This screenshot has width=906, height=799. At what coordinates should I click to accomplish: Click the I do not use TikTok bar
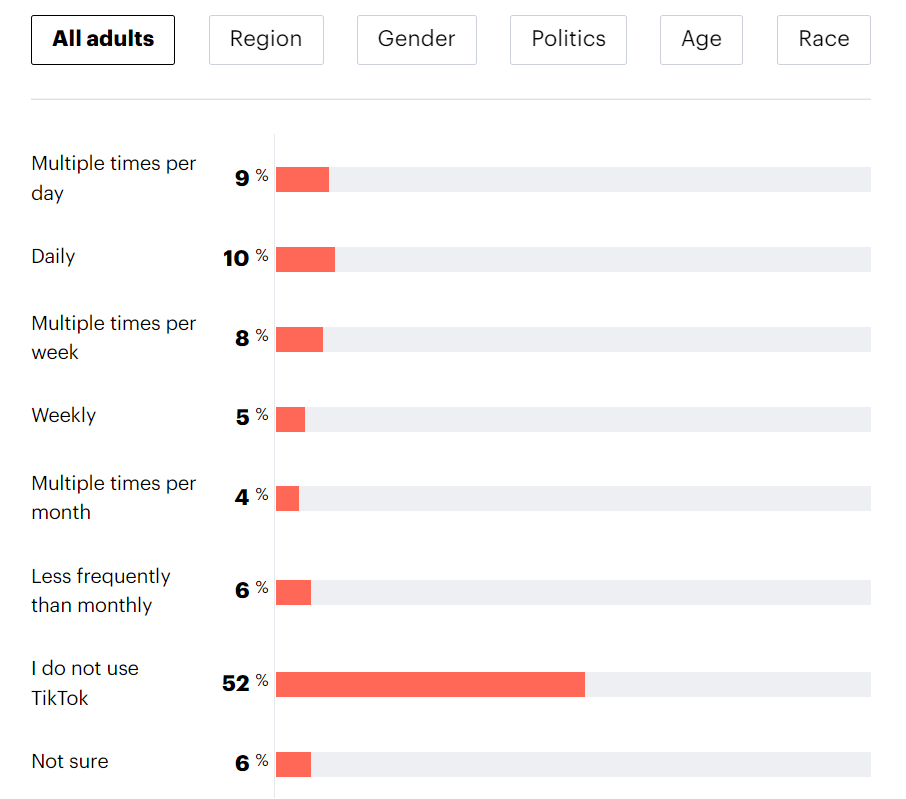point(430,684)
